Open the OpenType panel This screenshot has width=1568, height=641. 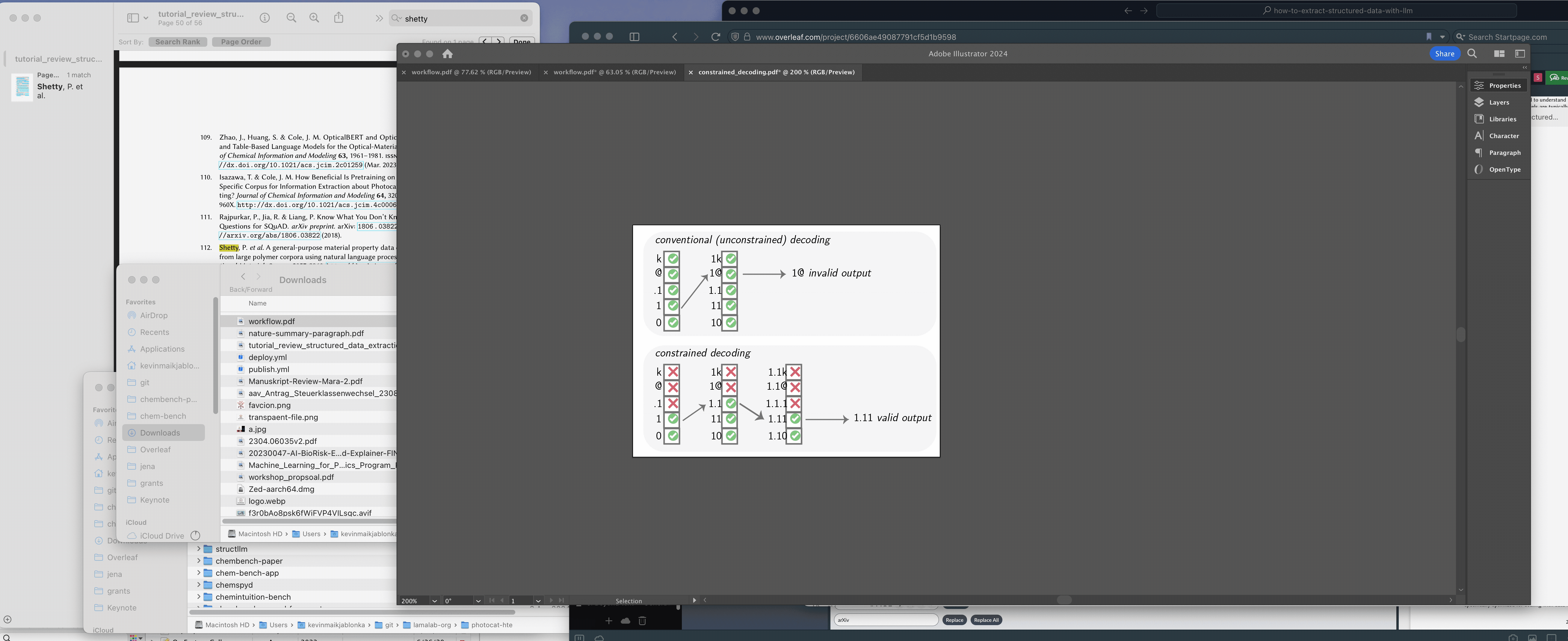click(1504, 169)
